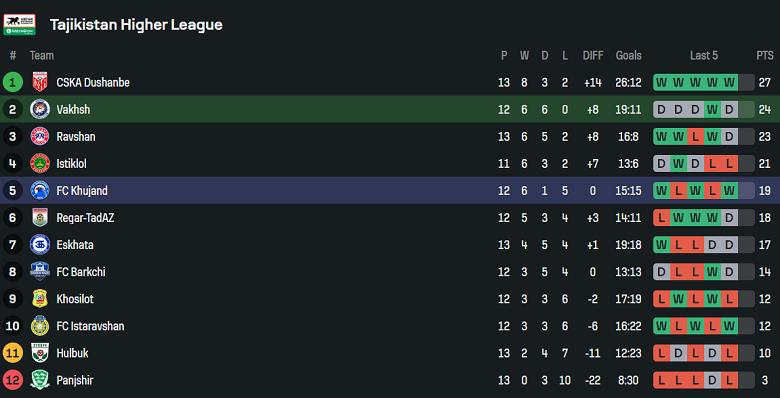Click the rank 12 relegation badge
Viewport: 780px width, 398px height.
[x=12, y=381]
